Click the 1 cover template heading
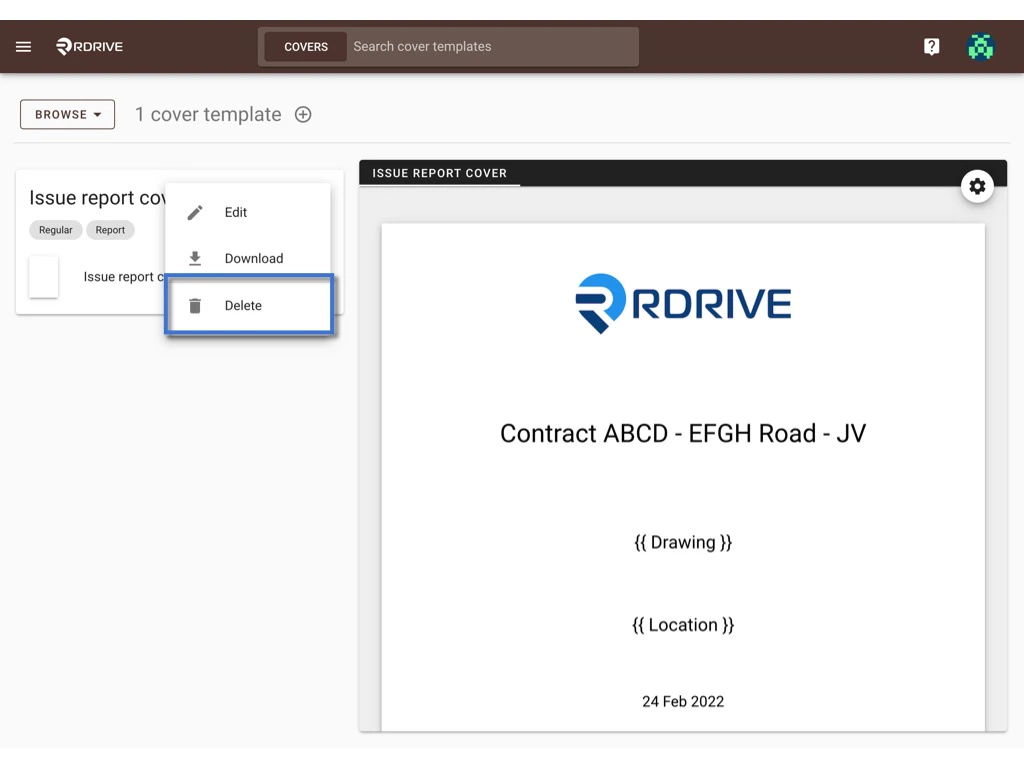1024x768 pixels. pyautogui.click(x=208, y=114)
